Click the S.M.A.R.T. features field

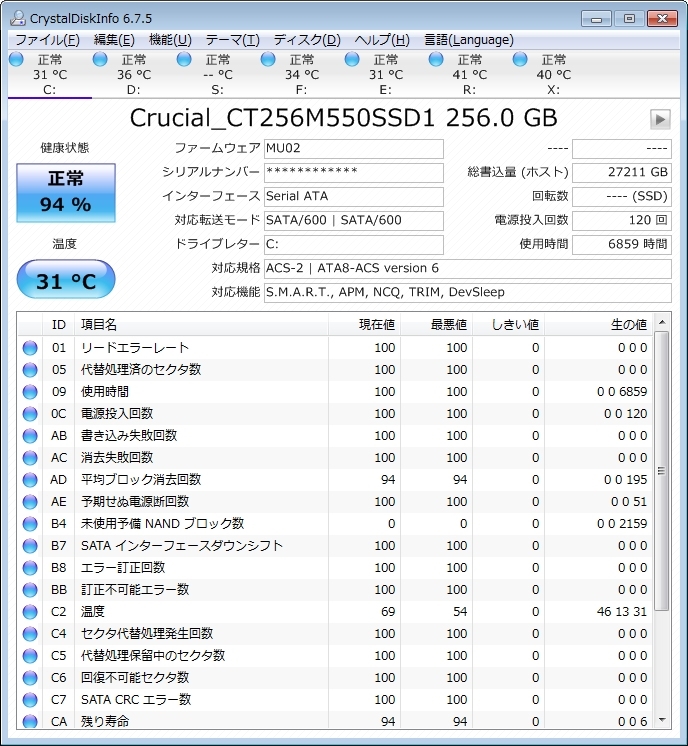468,293
